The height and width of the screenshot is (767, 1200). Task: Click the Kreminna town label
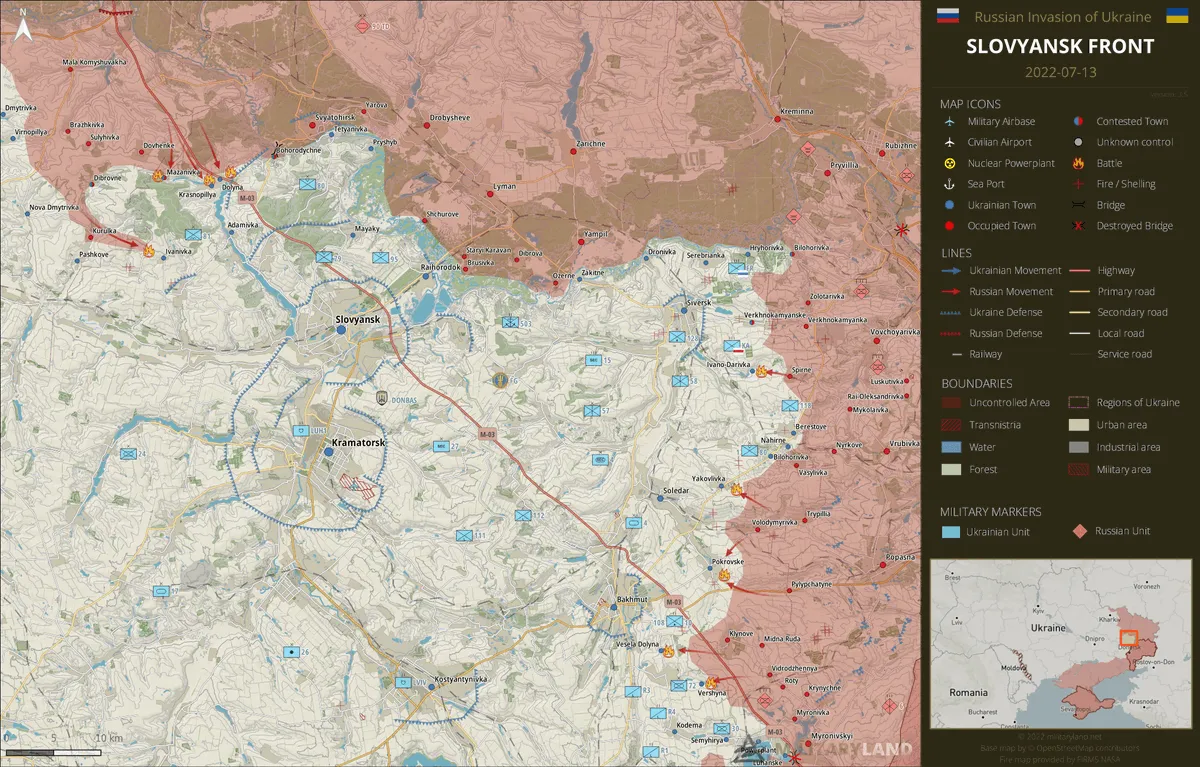click(x=798, y=112)
